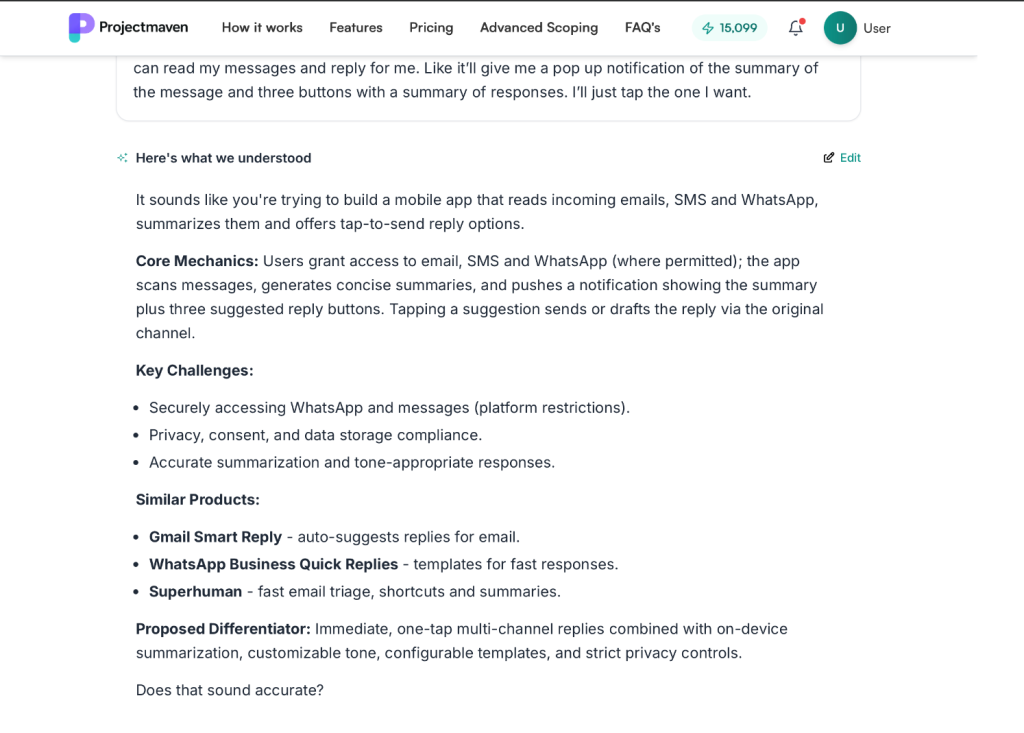Click the Gmail Smart Reply entry

point(215,537)
